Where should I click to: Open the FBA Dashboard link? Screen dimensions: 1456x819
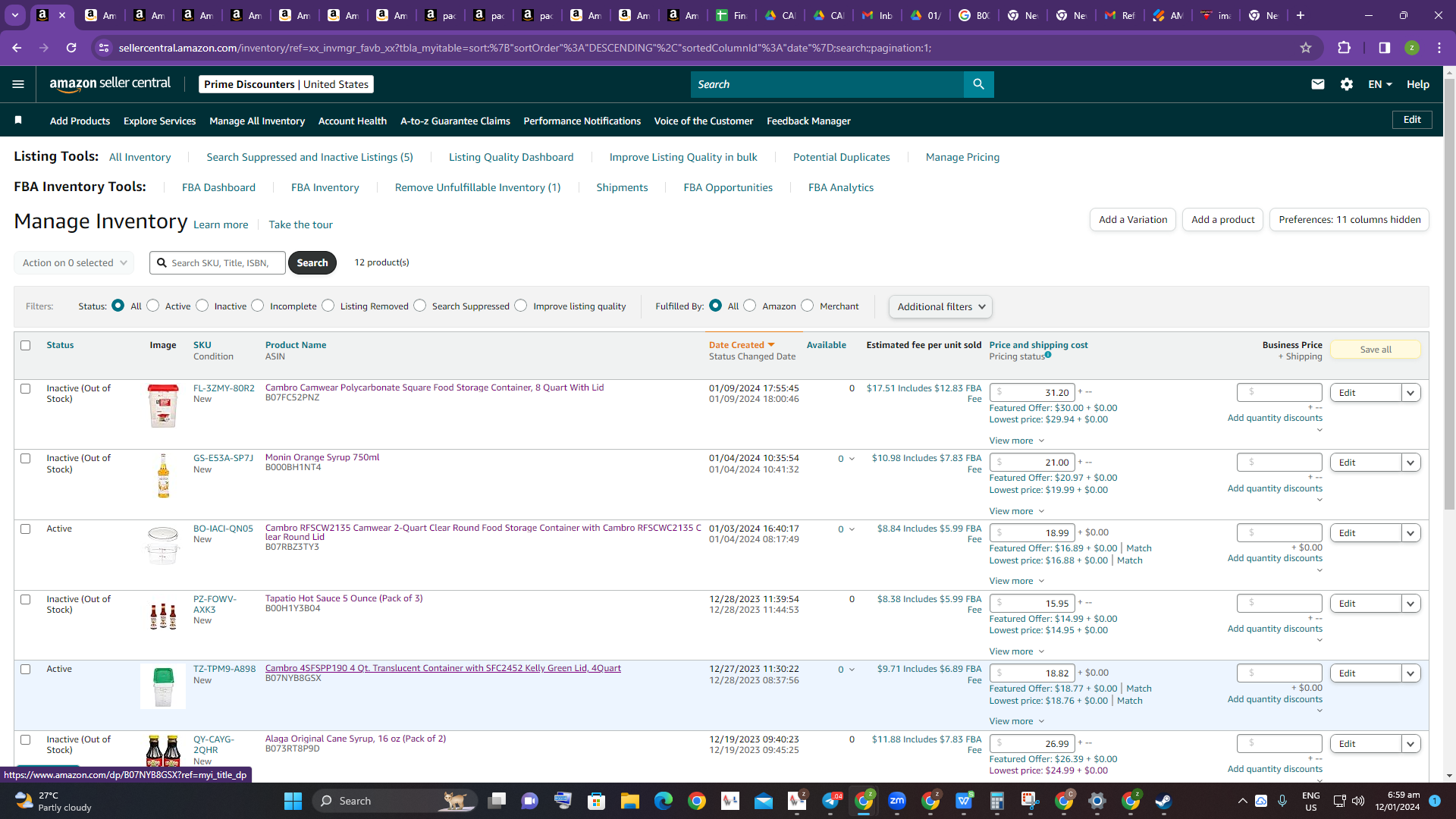218,187
